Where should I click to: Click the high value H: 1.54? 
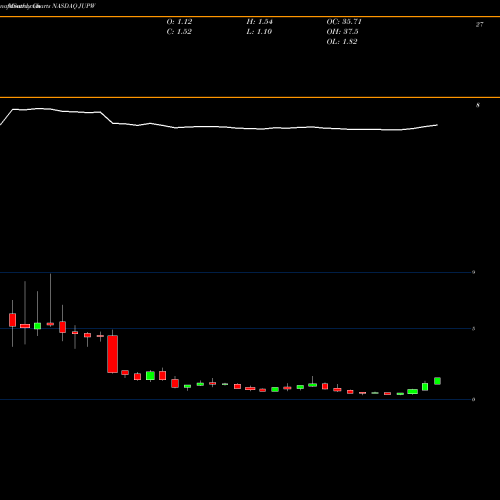(x=259, y=22)
